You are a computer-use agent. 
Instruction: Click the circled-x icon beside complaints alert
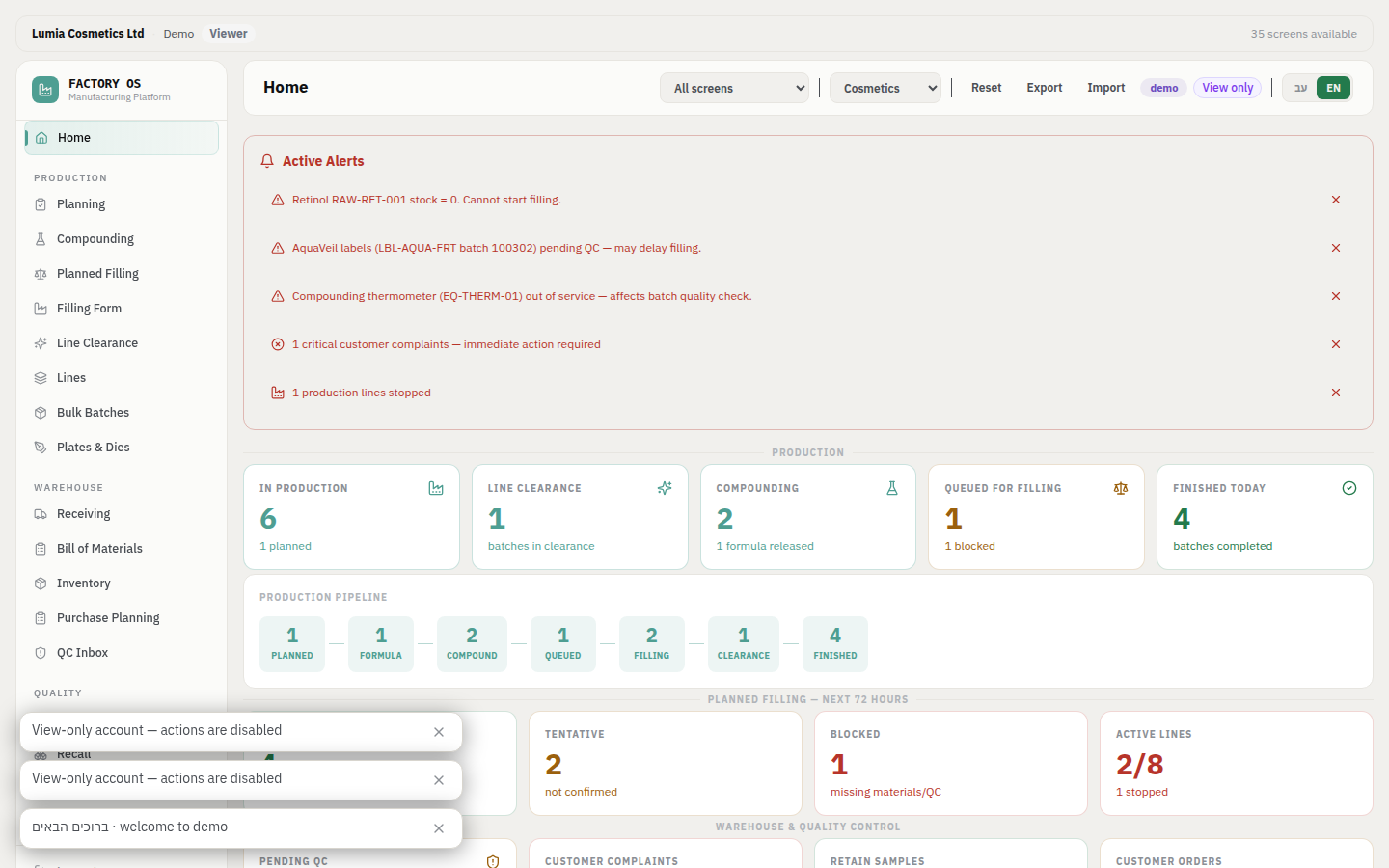point(278,344)
